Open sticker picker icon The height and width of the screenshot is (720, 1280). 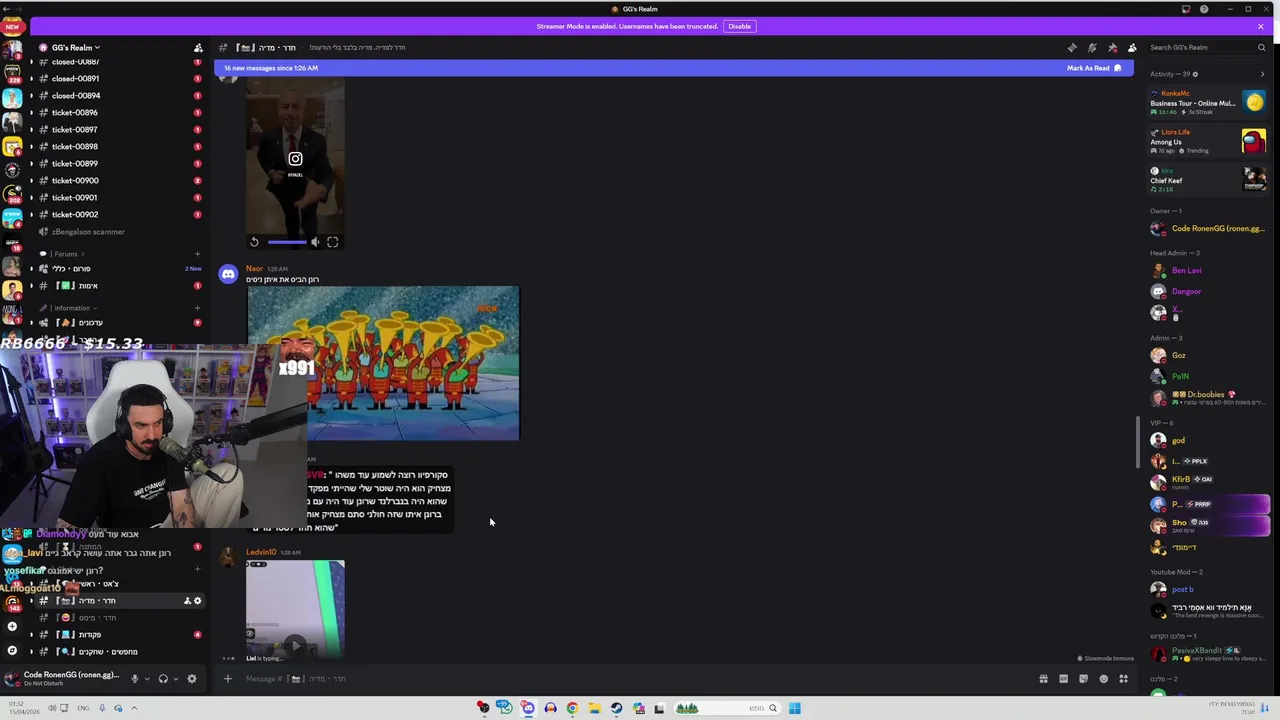1083,679
